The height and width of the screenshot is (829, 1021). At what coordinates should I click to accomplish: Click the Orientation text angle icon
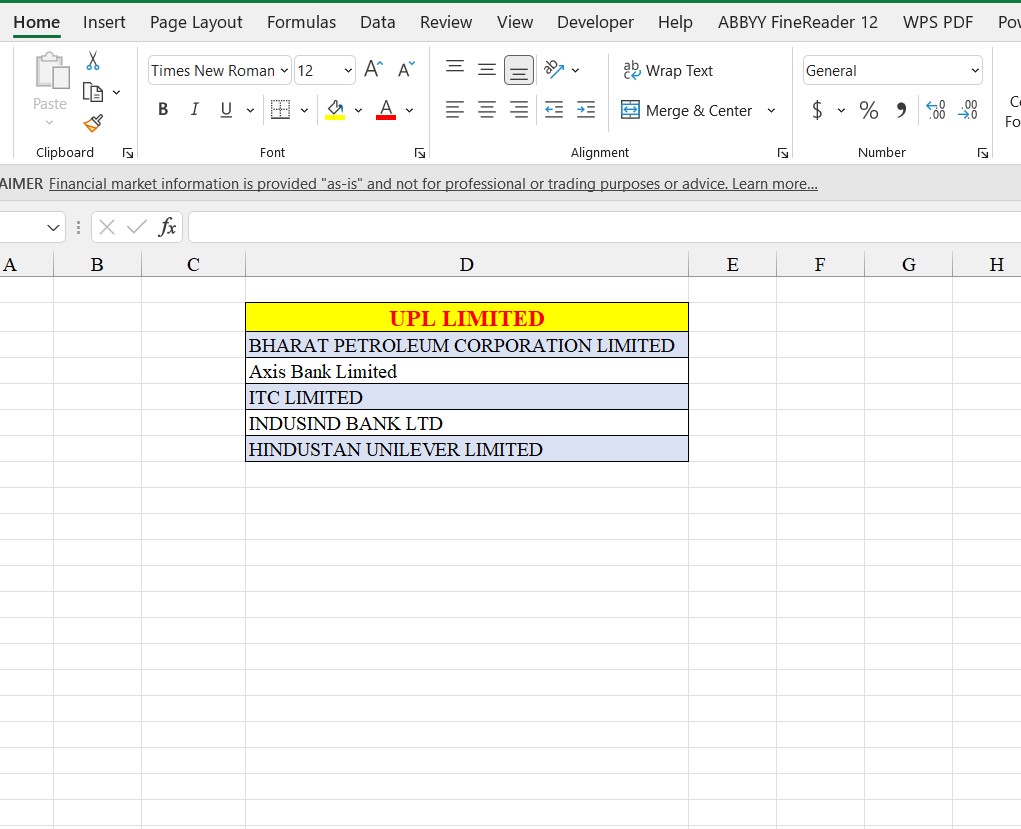pos(554,69)
